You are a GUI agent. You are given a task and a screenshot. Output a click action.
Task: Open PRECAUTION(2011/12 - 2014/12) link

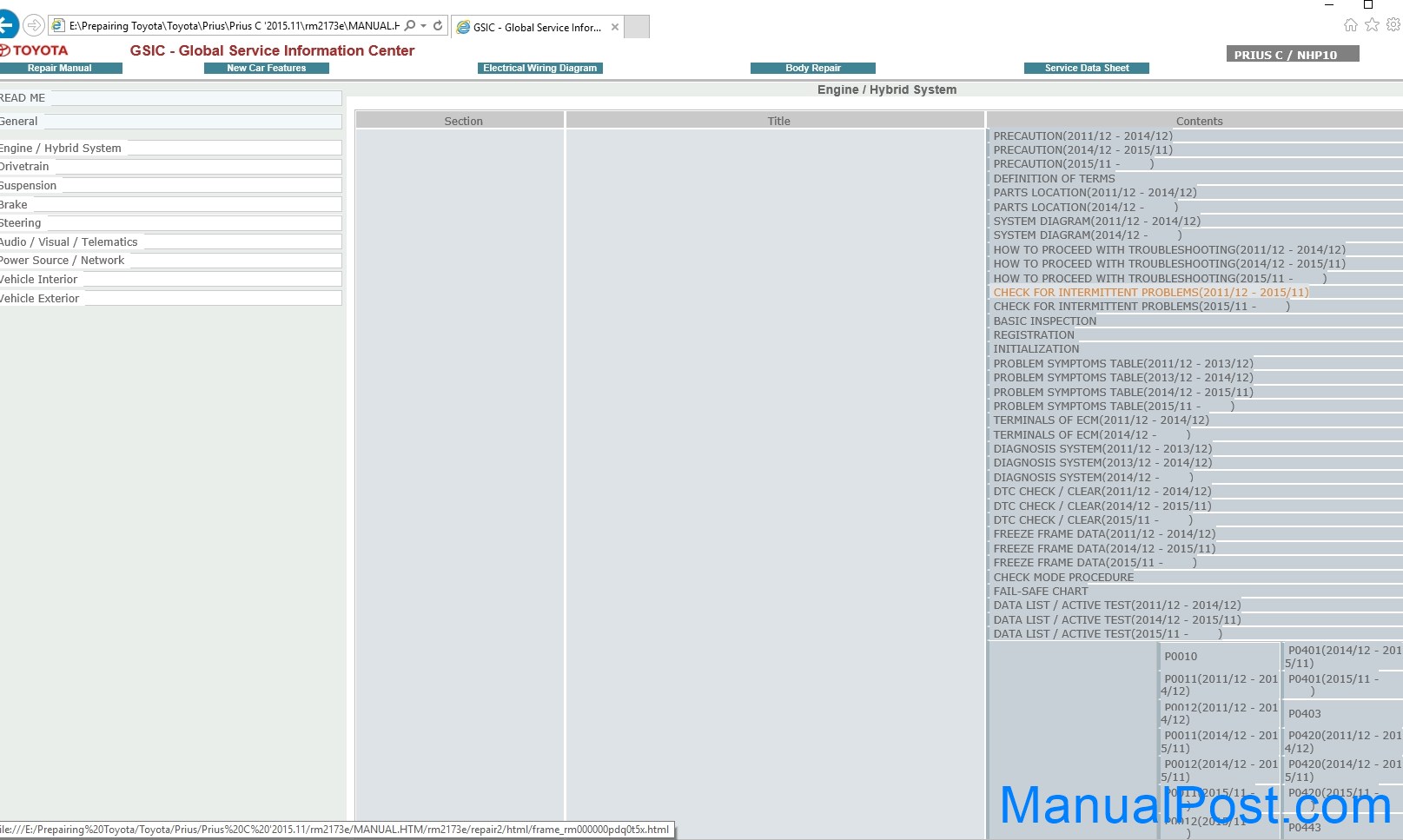click(1082, 136)
